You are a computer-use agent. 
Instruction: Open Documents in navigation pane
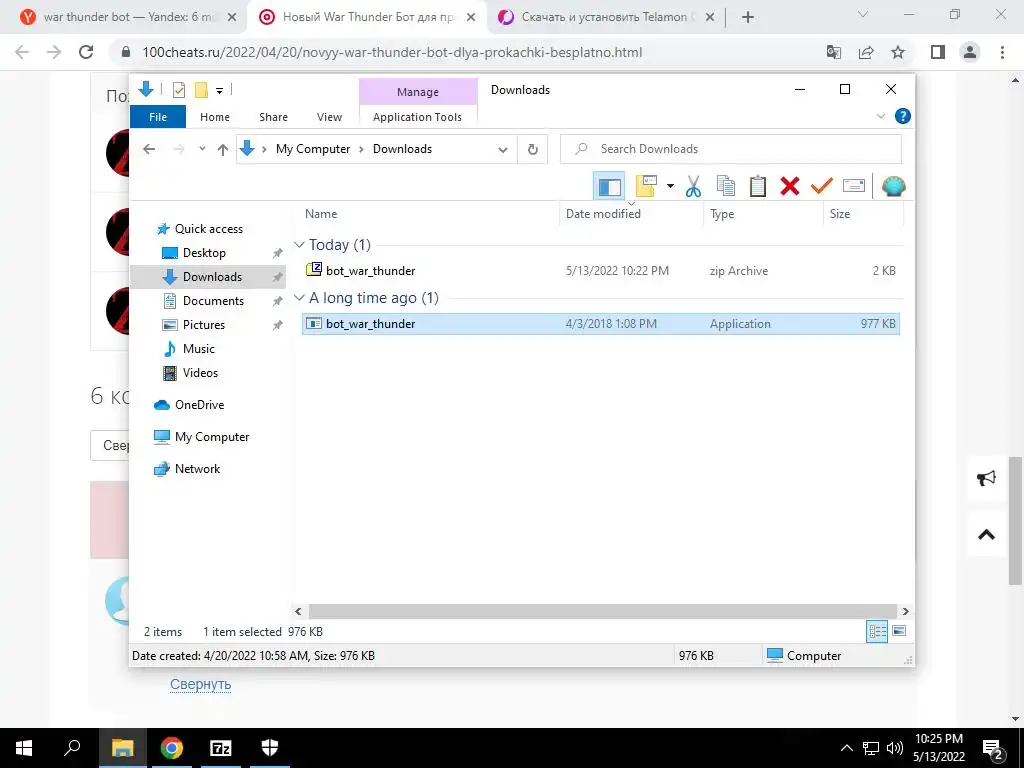[x=213, y=301]
